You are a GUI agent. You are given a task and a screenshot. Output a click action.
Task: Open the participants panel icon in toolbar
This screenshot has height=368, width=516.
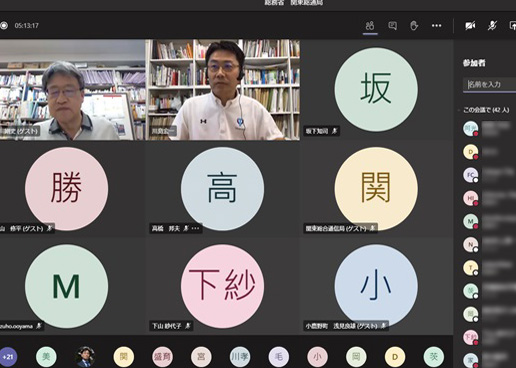pos(370,25)
